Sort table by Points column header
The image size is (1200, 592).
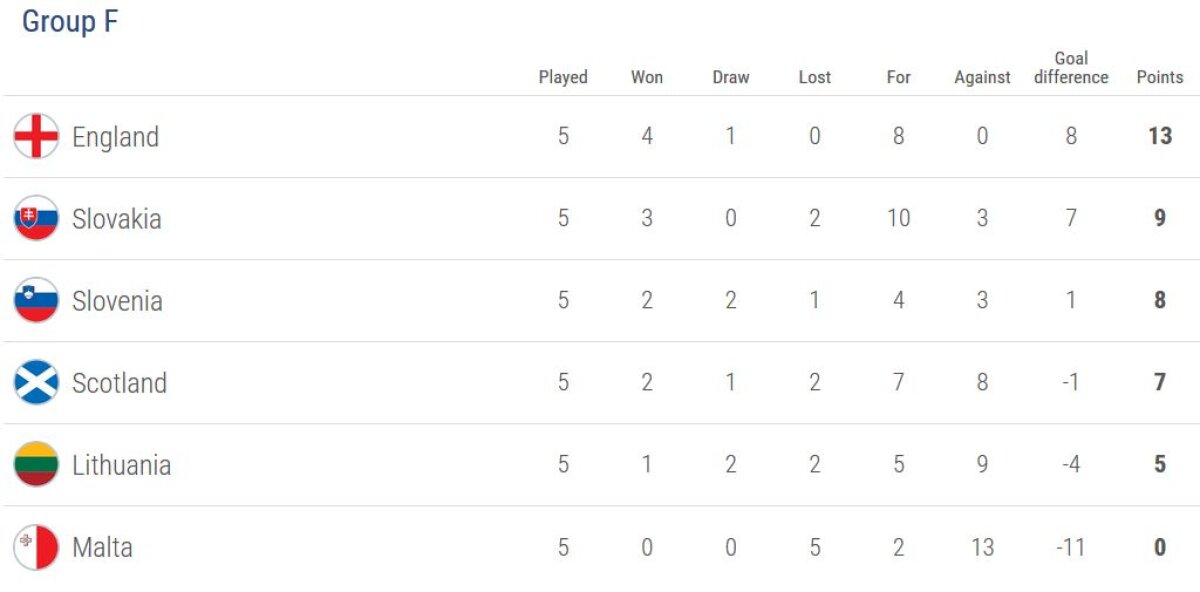[1160, 77]
